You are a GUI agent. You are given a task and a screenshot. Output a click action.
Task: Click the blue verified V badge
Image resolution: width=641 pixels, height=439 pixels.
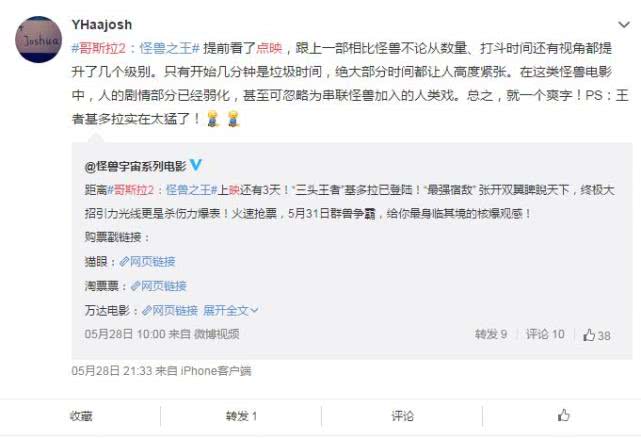point(196,165)
